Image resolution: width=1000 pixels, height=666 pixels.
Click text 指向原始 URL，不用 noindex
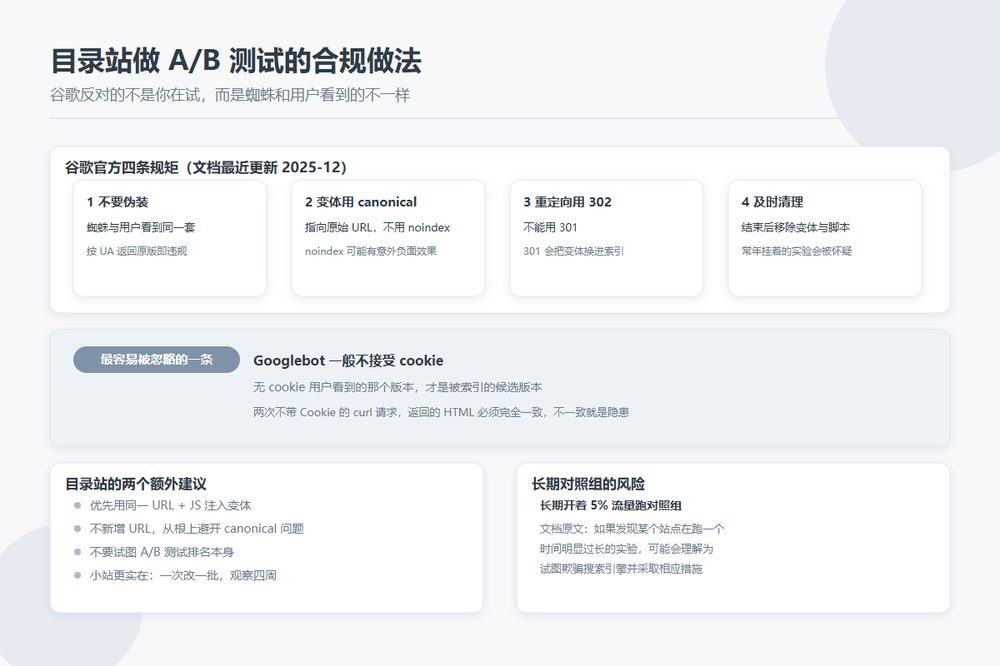pyautogui.click(x=378, y=227)
